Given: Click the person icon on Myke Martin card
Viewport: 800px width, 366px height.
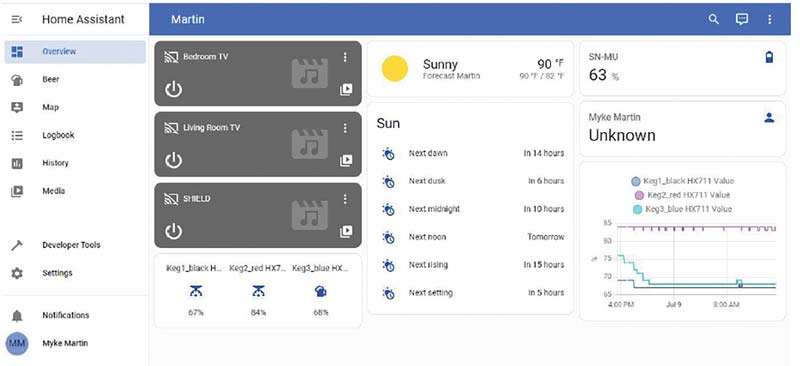Looking at the screenshot, I should [769, 118].
